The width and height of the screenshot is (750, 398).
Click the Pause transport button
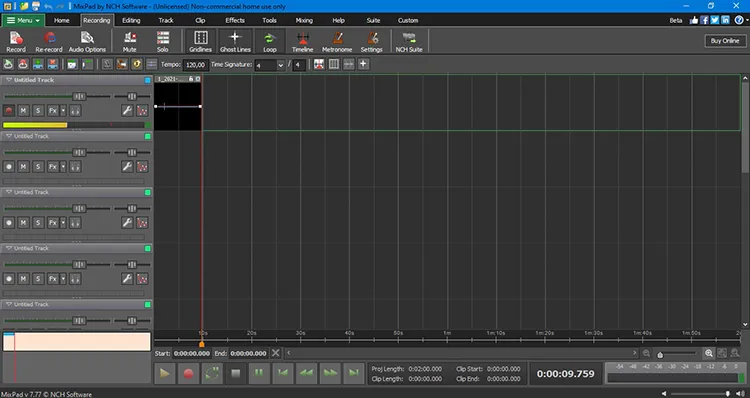259,374
